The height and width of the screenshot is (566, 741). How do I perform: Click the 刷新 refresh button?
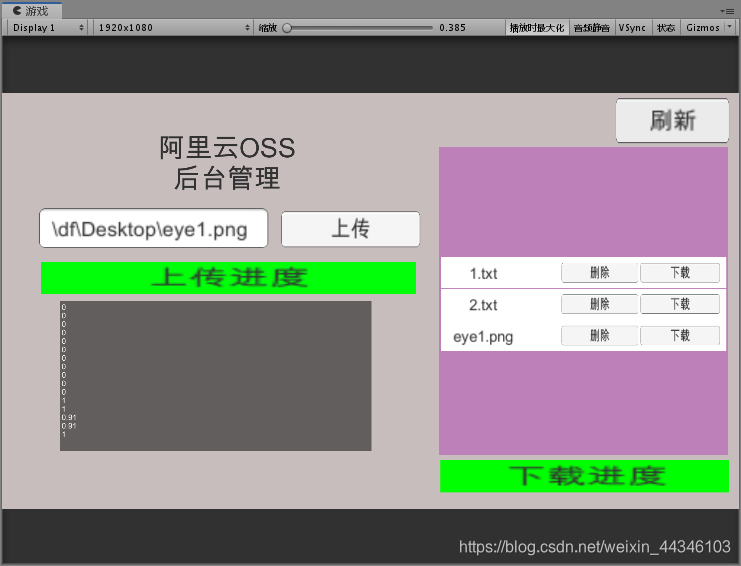pos(672,120)
